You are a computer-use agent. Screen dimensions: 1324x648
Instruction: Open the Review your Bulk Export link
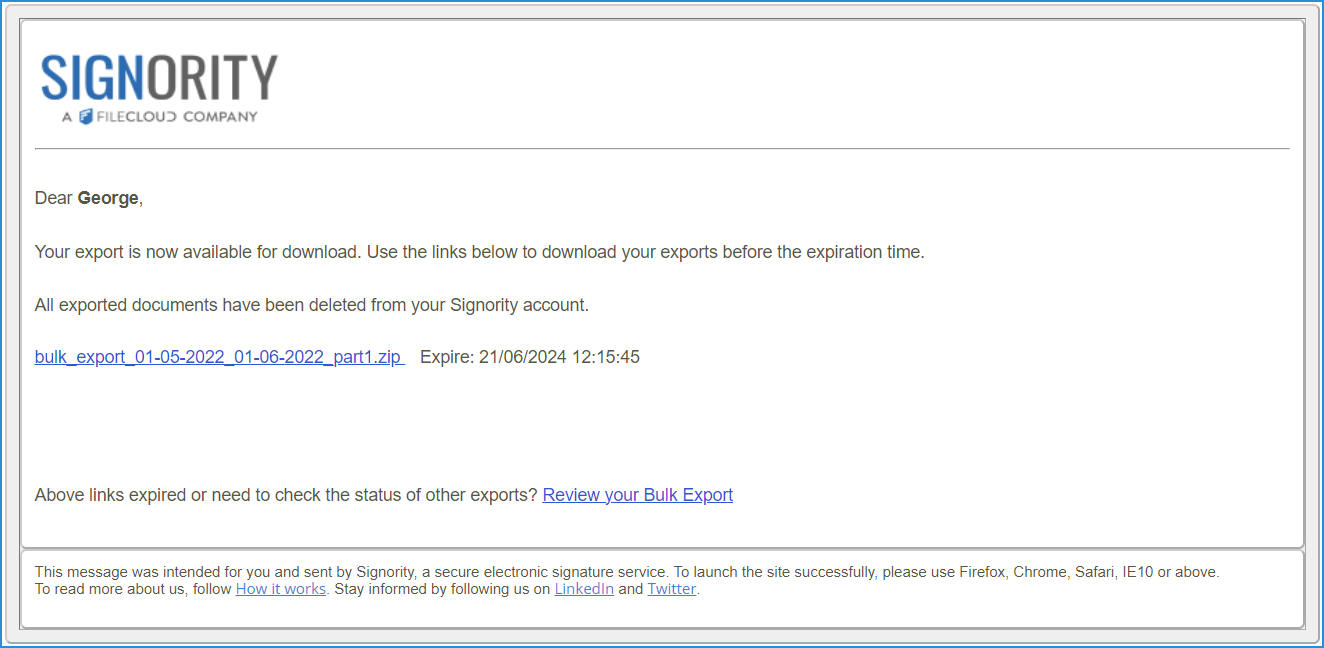tap(637, 494)
